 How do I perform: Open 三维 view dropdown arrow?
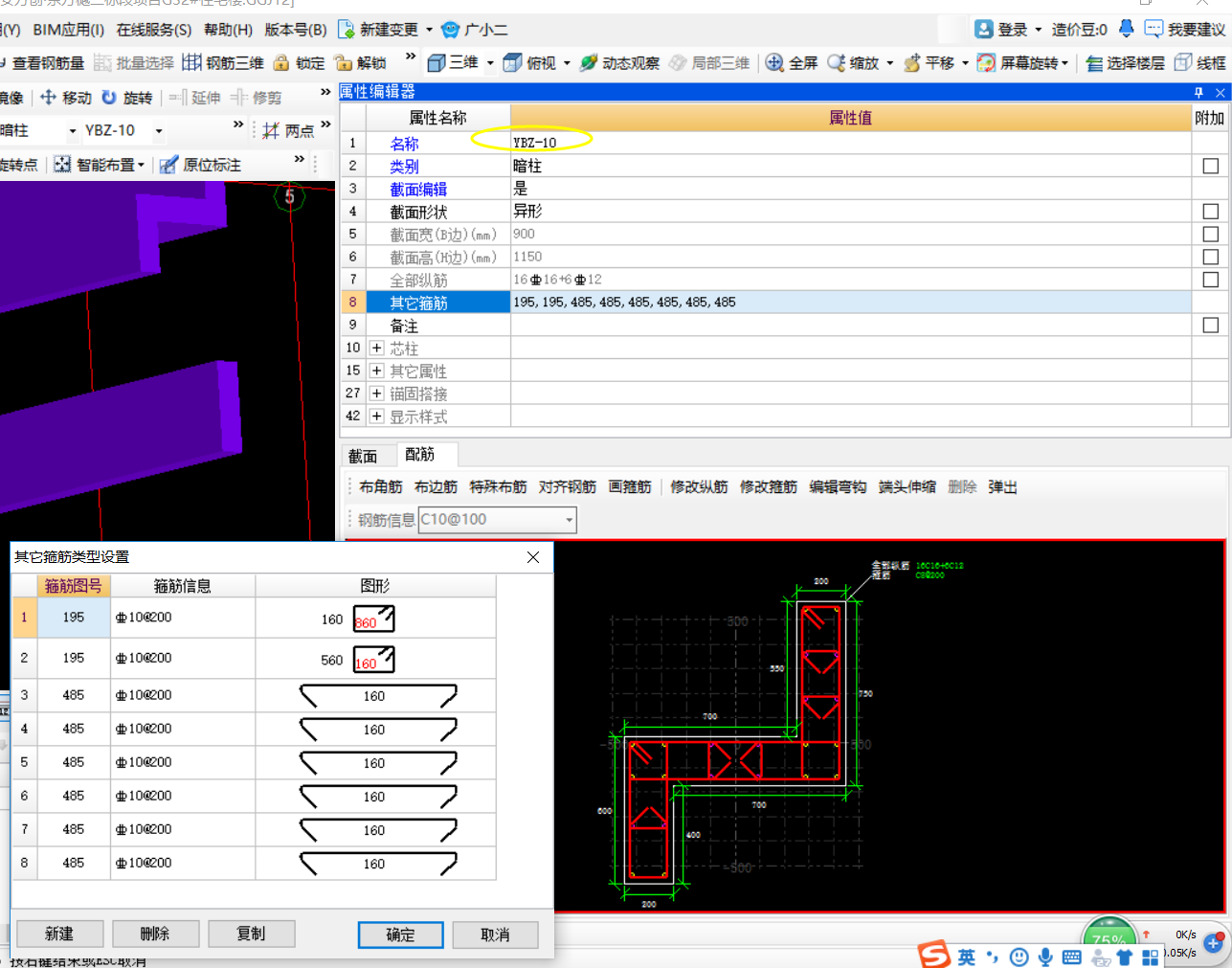tap(491, 63)
